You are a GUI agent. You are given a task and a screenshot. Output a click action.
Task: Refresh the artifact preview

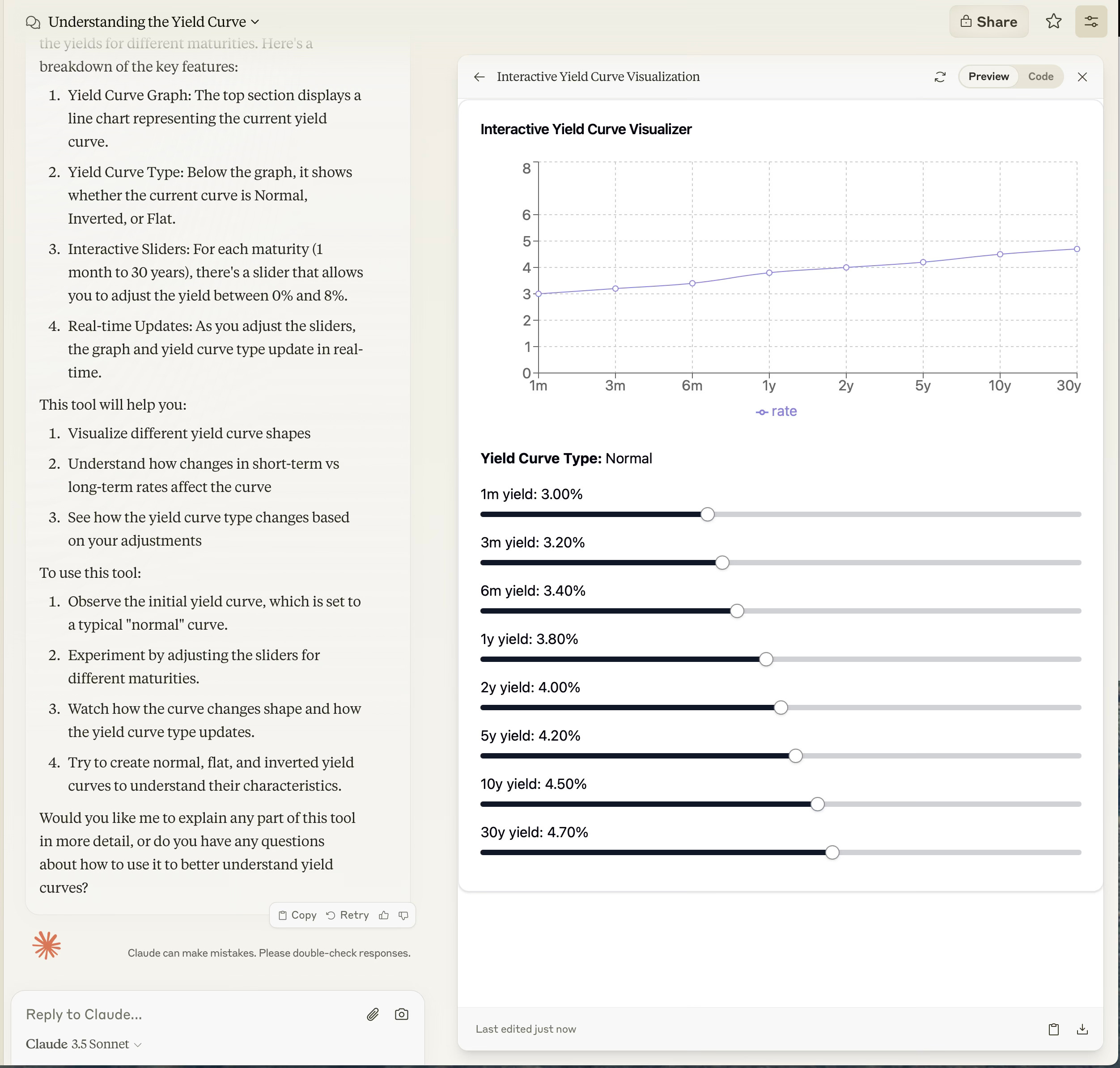click(940, 77)
